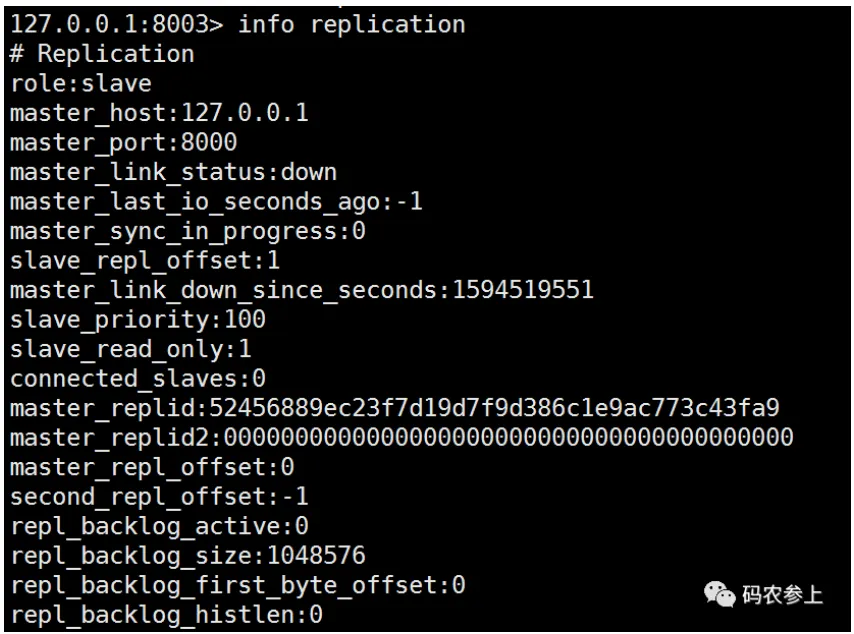This screenshot has height=634, width=854.
Task: Click the role:slave line
Action: [81, 83]
